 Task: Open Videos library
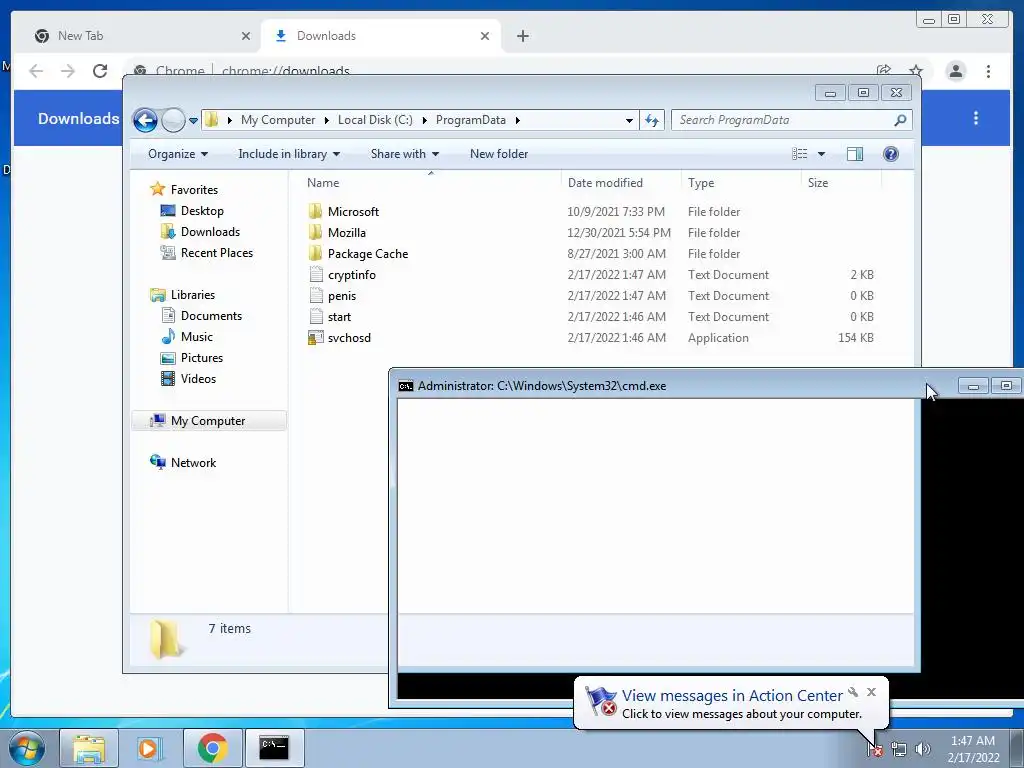(198, 379)
